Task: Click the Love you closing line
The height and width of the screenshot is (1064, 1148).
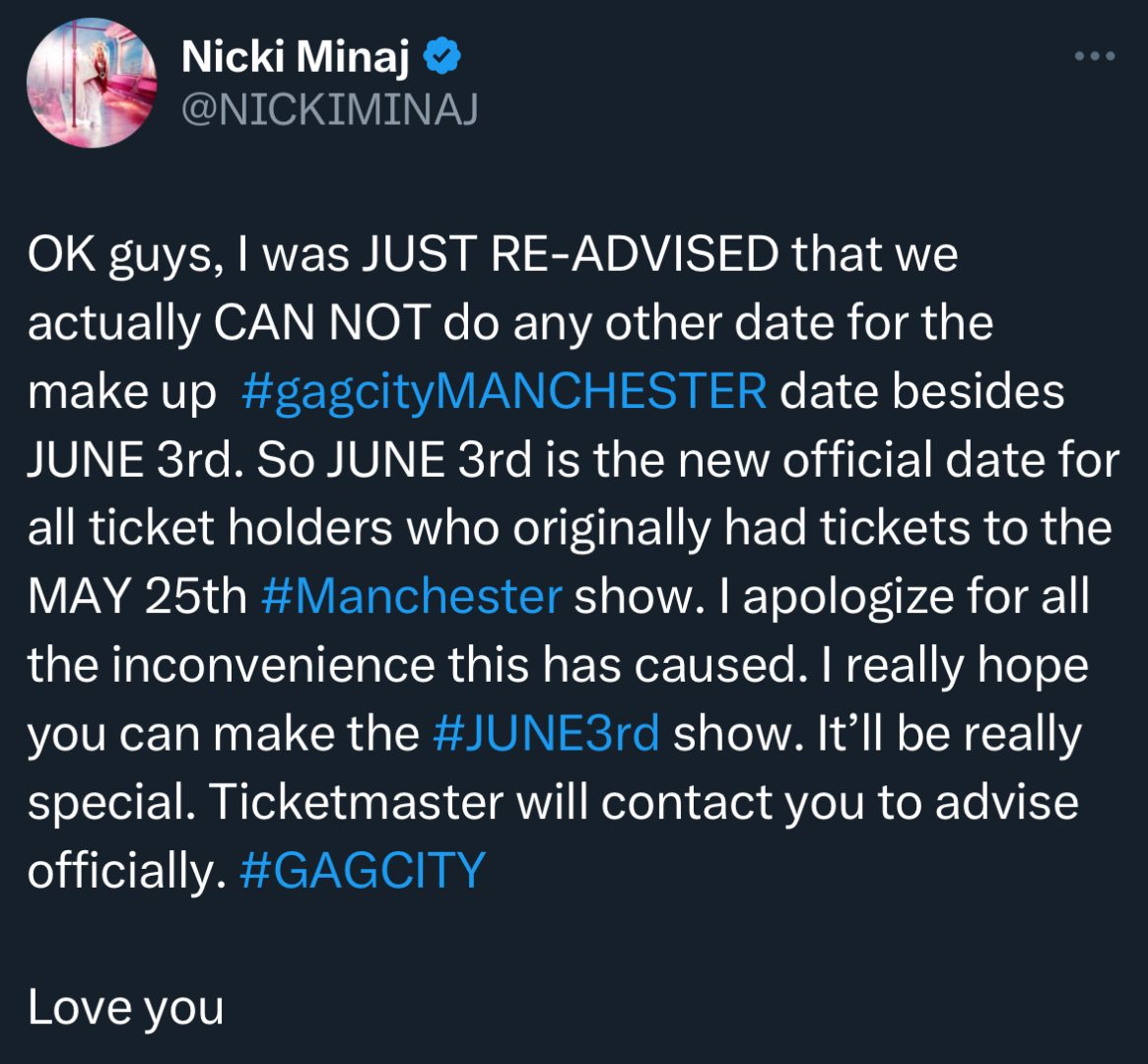Action: [x=125, y=1008]
